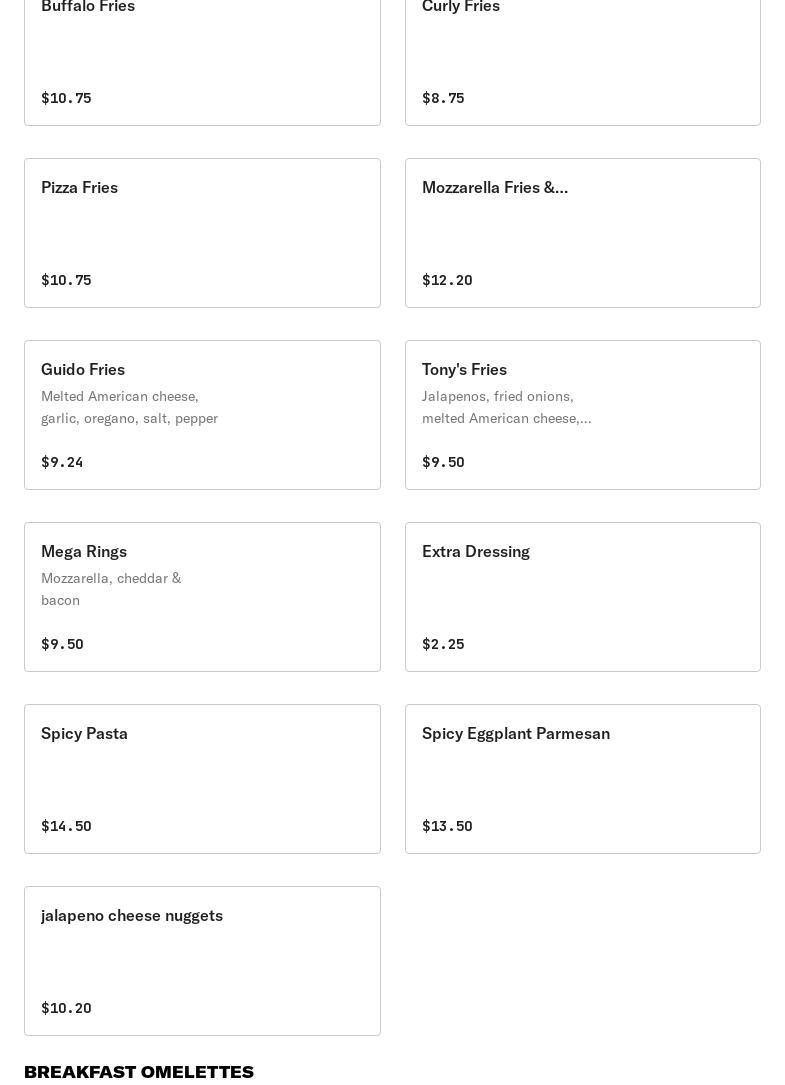Select the jalapeno cheese nuggets card
Screen dimensions: 785x1085
(x=202, y=961)
